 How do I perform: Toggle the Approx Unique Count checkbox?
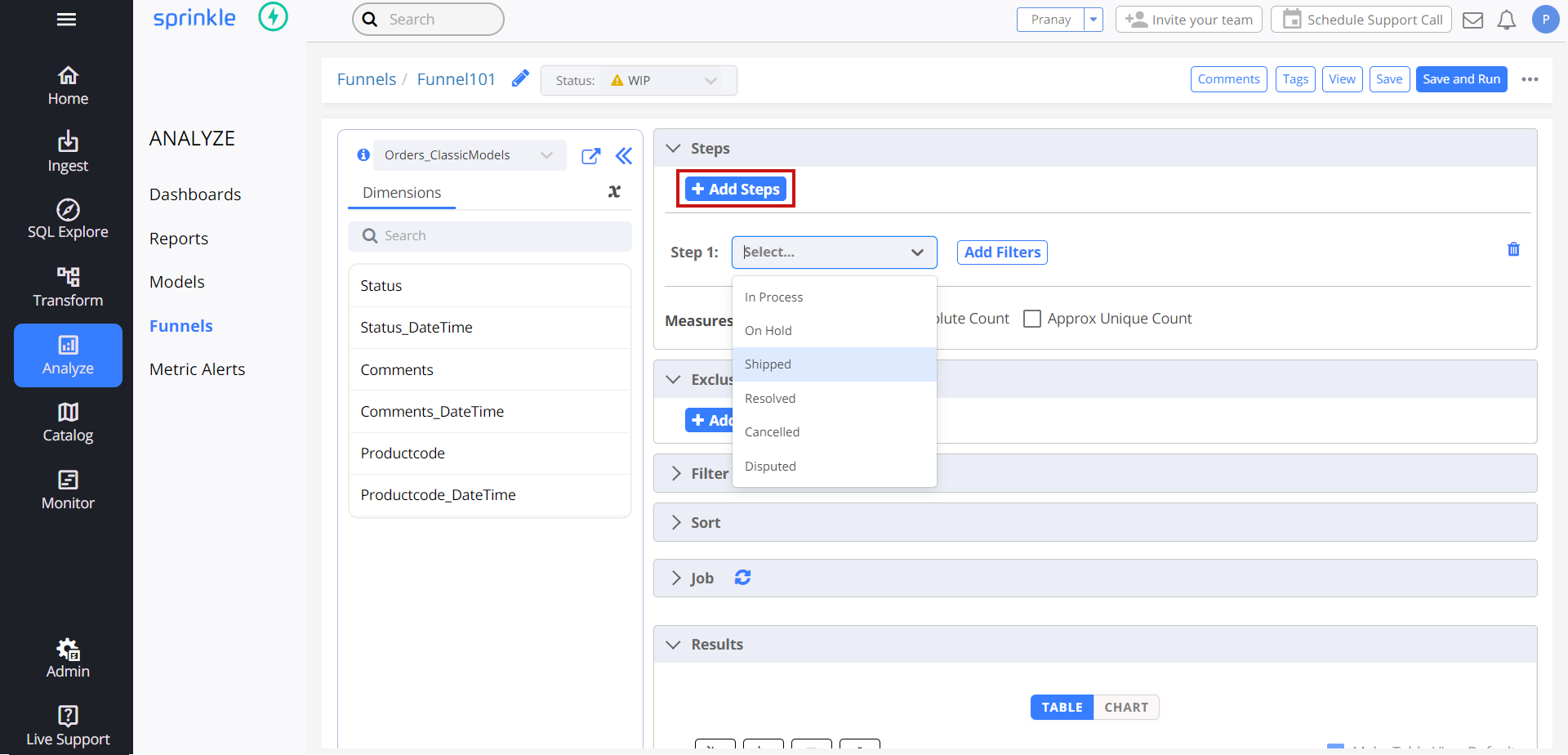(1032, 319)
